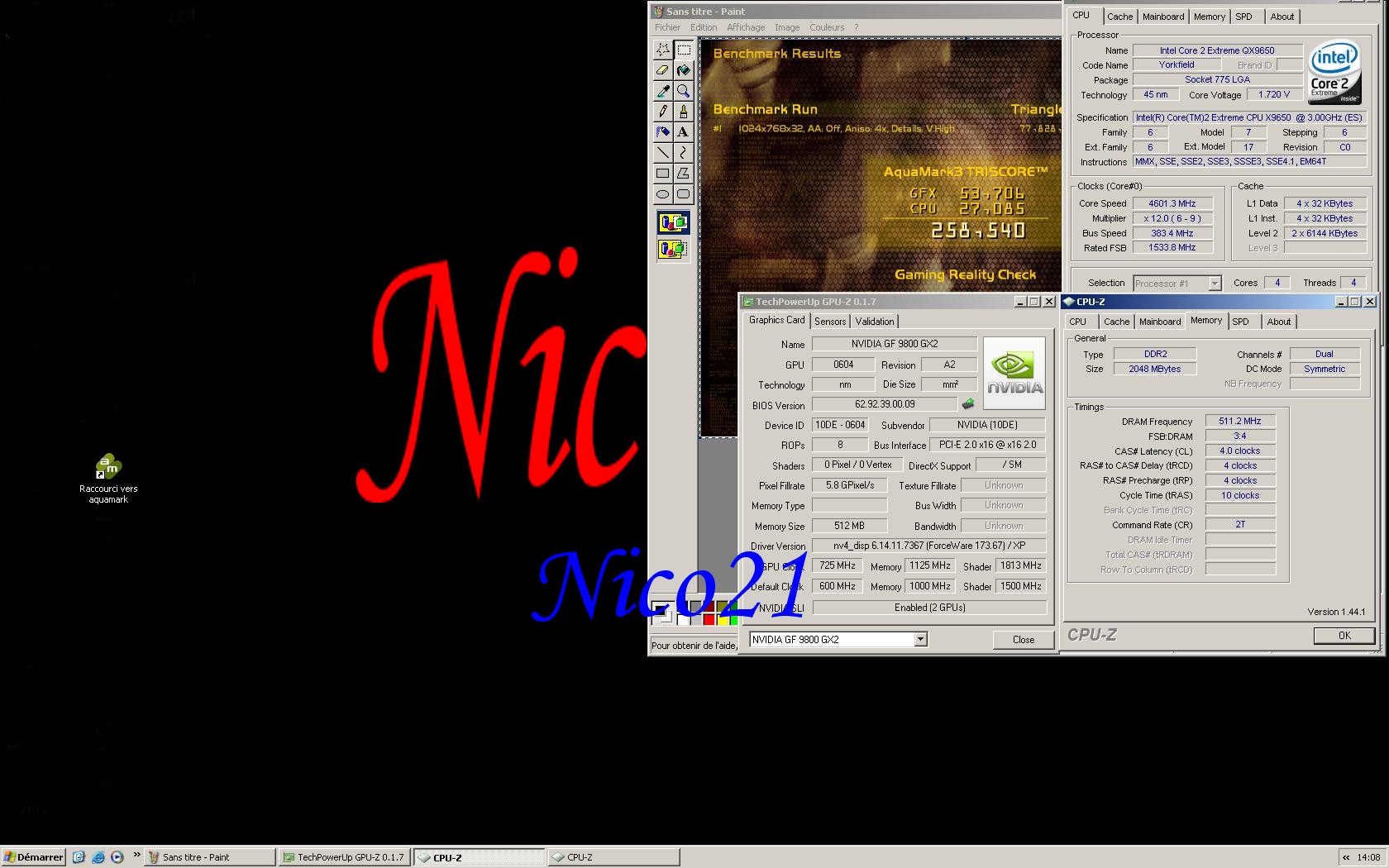
Task: Open the Affichage menu in Paint
Action: 746,27
